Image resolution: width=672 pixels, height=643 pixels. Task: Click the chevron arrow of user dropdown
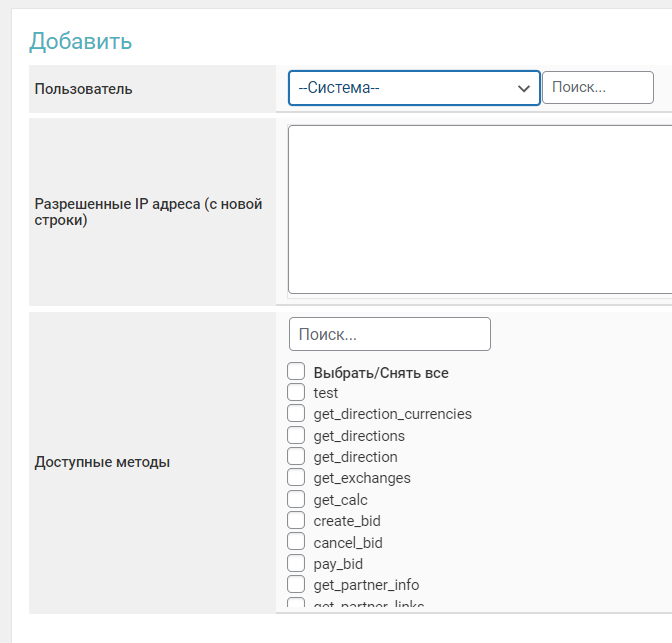click(523, 88)
